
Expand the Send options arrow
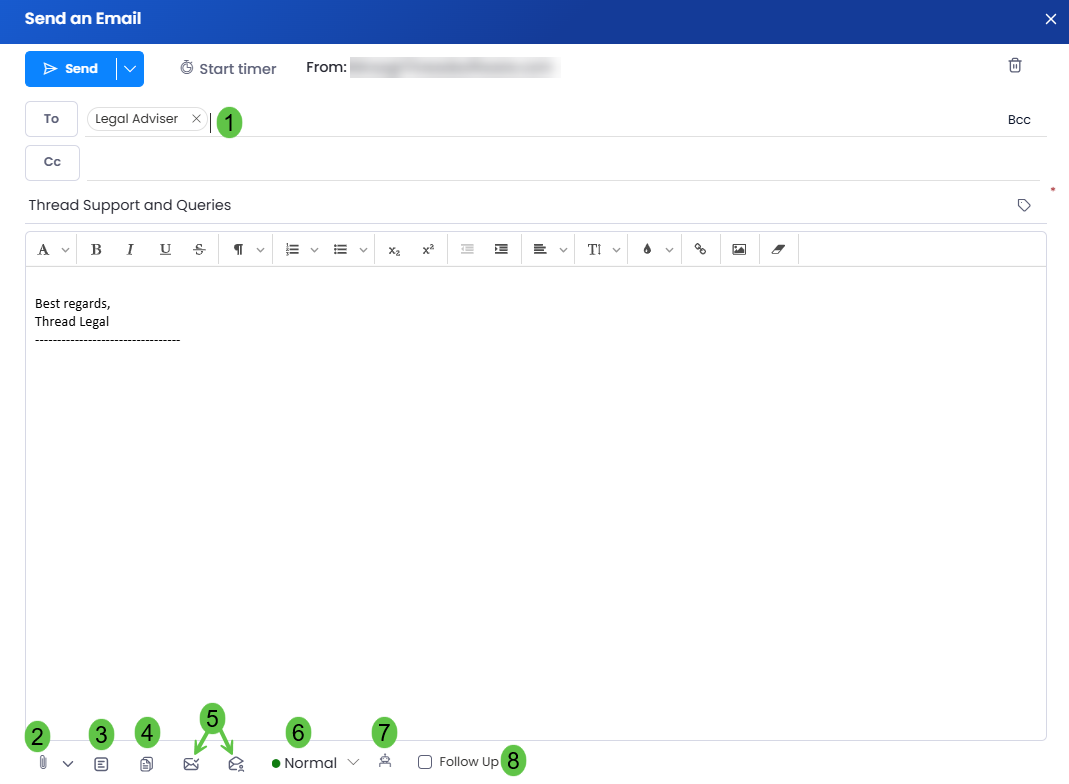[130, 69]
